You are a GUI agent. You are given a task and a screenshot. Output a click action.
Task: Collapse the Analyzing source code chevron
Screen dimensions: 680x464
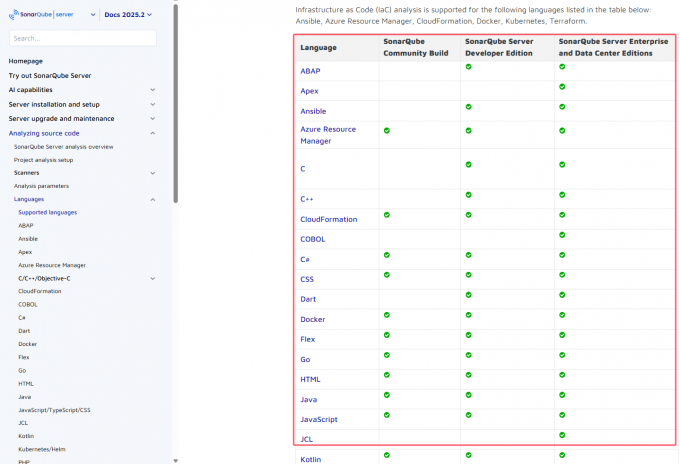[153, 133]
